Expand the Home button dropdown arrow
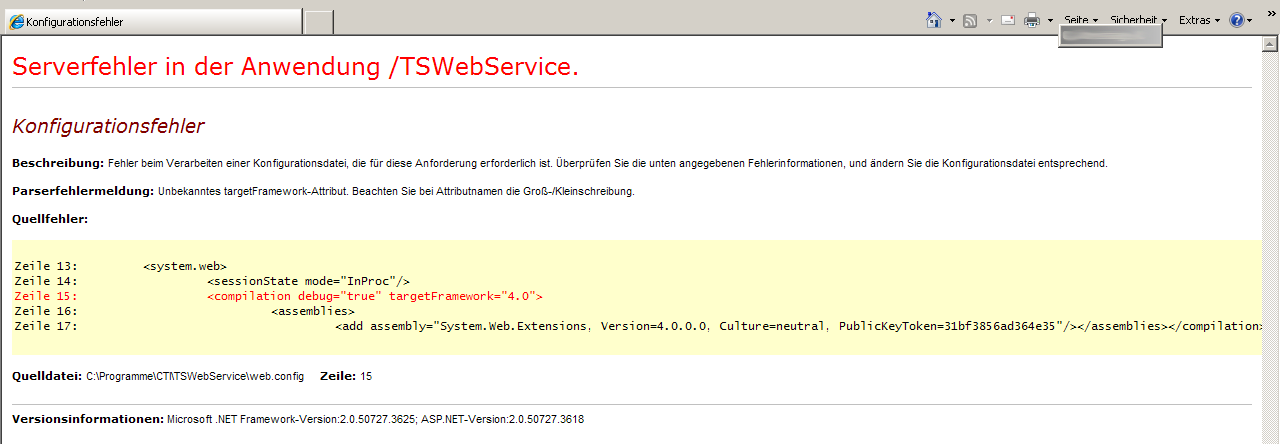This screenshot has height=444, width=1280. (x=952, y=20)
